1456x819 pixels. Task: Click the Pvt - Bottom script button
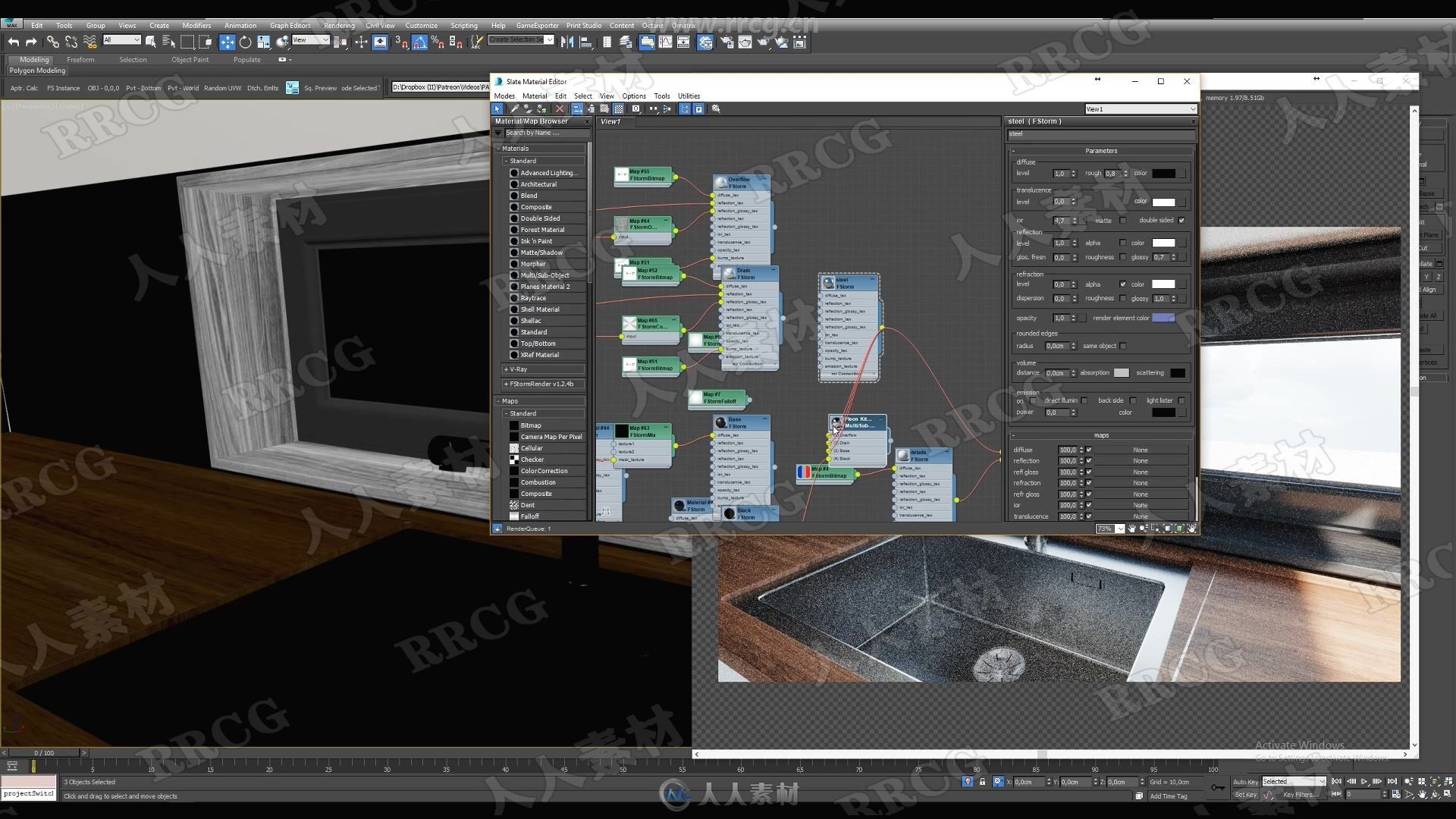coord(143,88)
